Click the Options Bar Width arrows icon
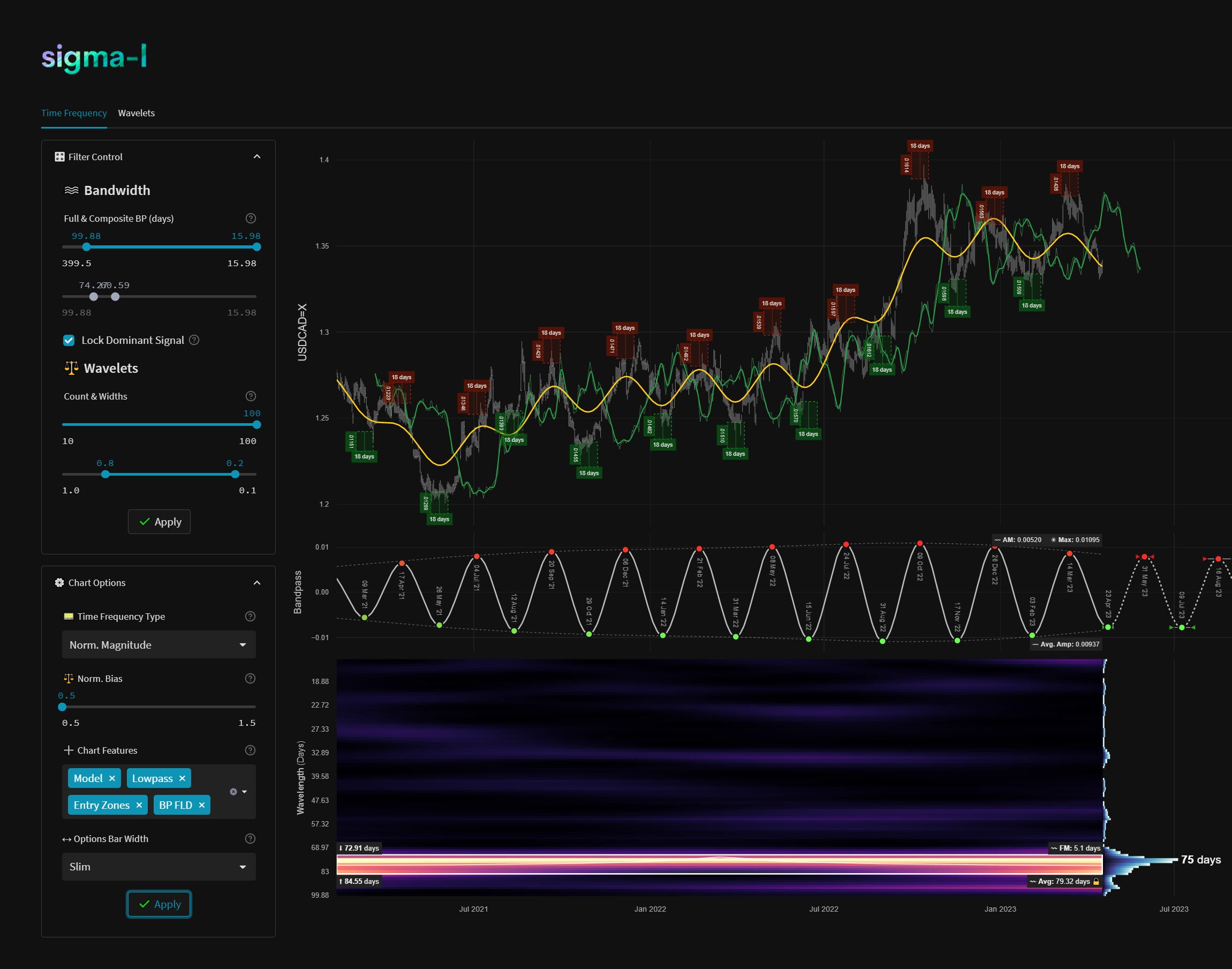 (66, 839)
